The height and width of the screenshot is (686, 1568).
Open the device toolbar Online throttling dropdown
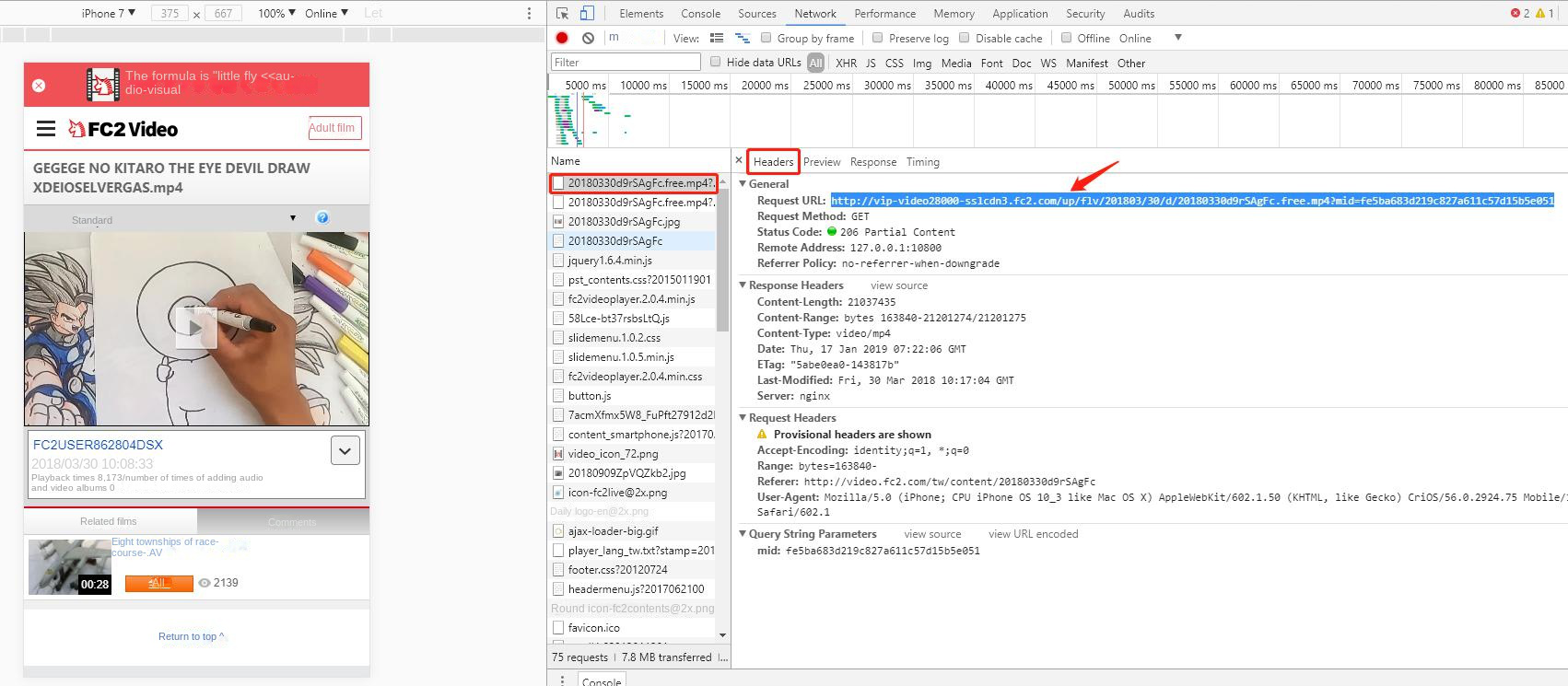coord(326,13)
